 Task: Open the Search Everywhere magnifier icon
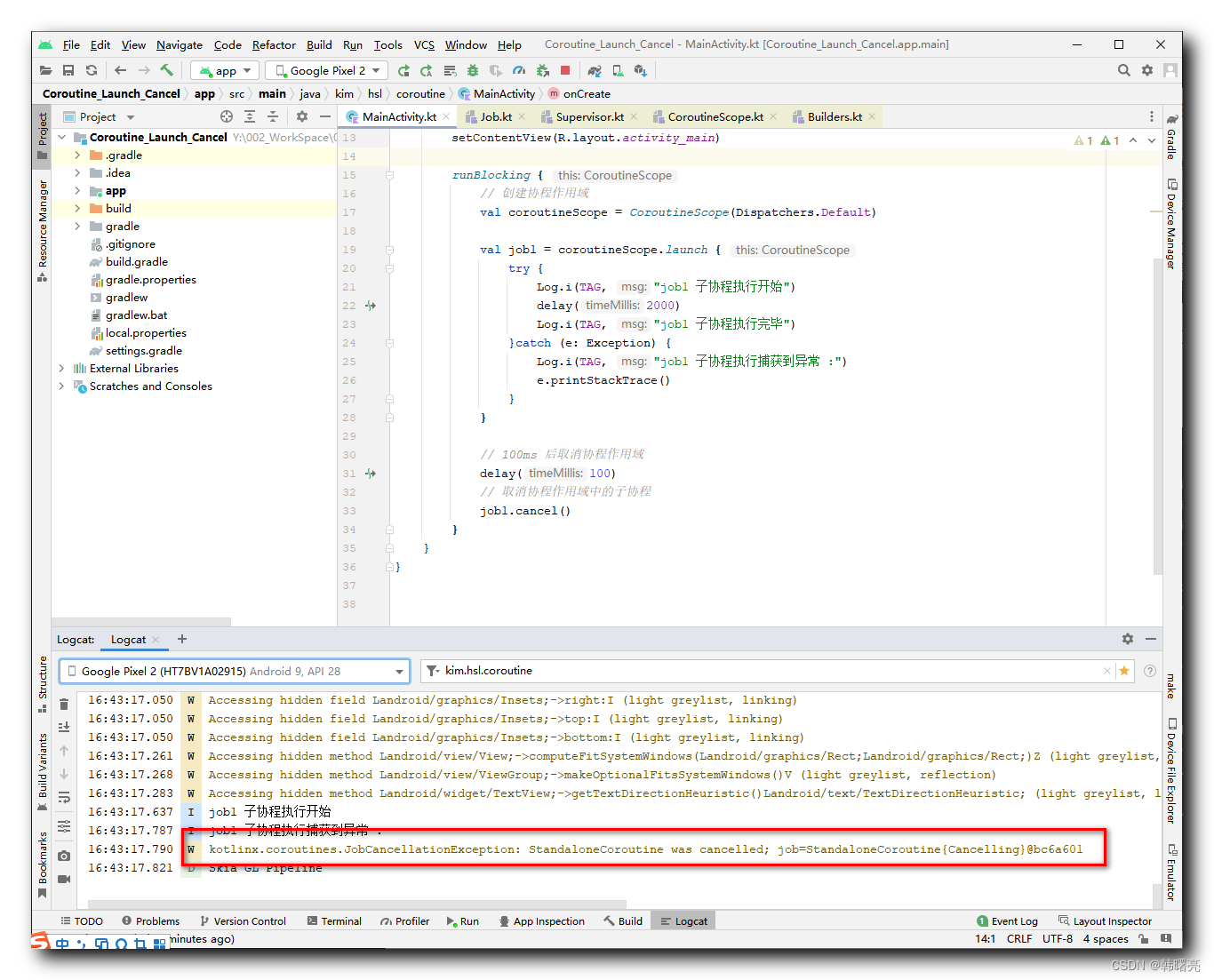pyautogui.click(x=1123, y=70)
